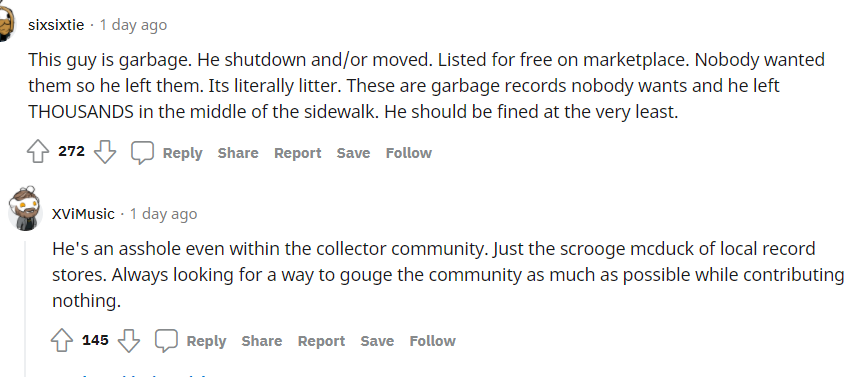Viewport: 858px width, 377px height.
Task: Open sixsixtie's avatar image
Action: pos(7,21)
